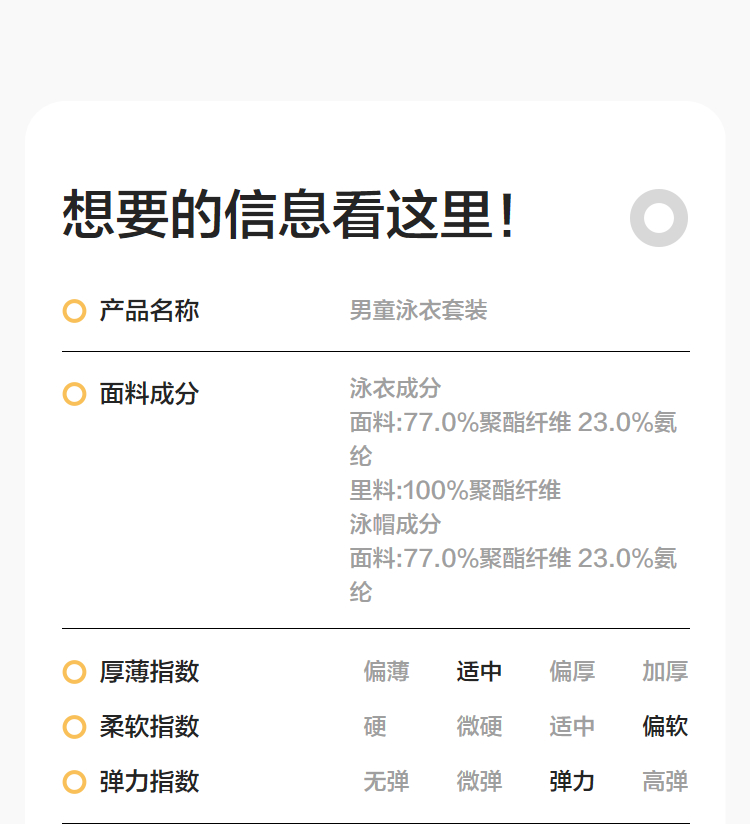Click the yellow circle beside 面料成分
This screenshot has height=824, width=750.
[74, 394]
